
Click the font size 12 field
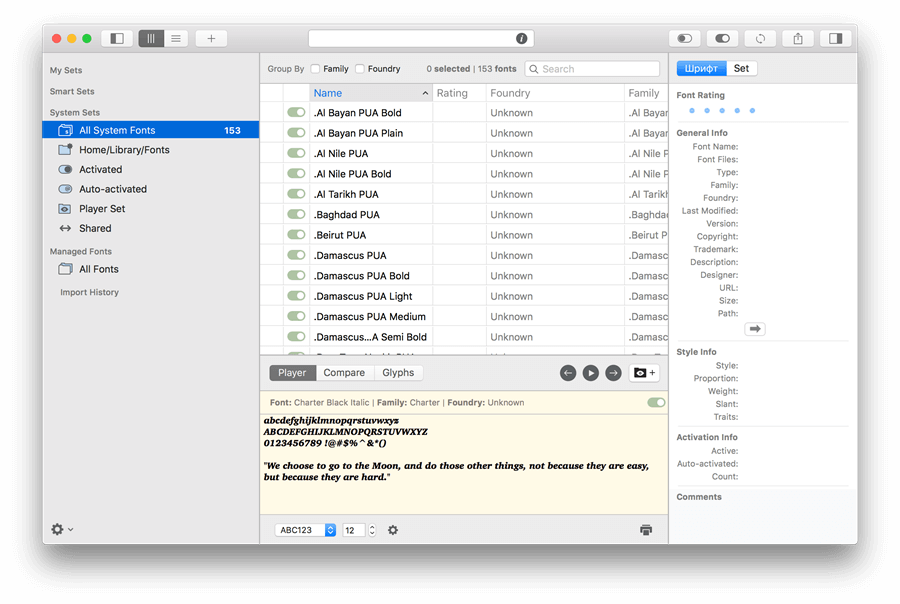[354, 530]
